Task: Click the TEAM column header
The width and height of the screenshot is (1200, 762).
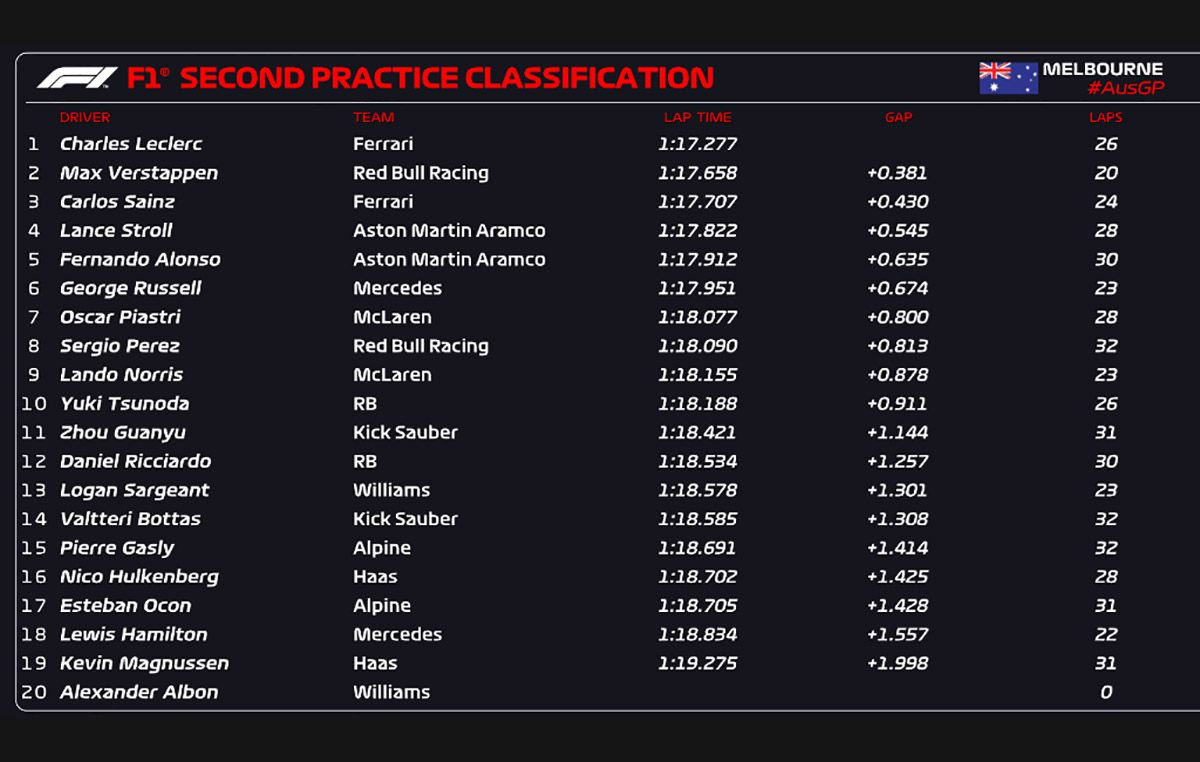Action: tap(373, 117)
